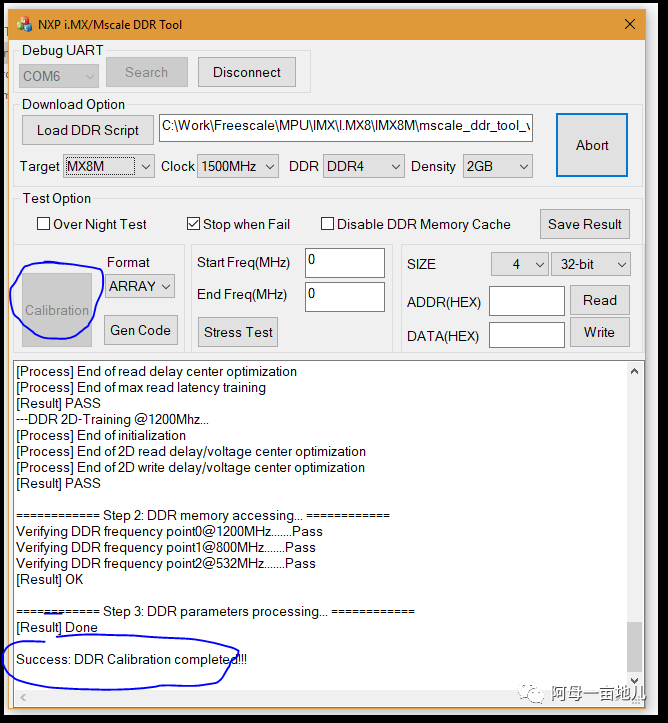The image size is (668, 723).
Task: Click the '[Result] Done' log line
Action: pos(57,628)
